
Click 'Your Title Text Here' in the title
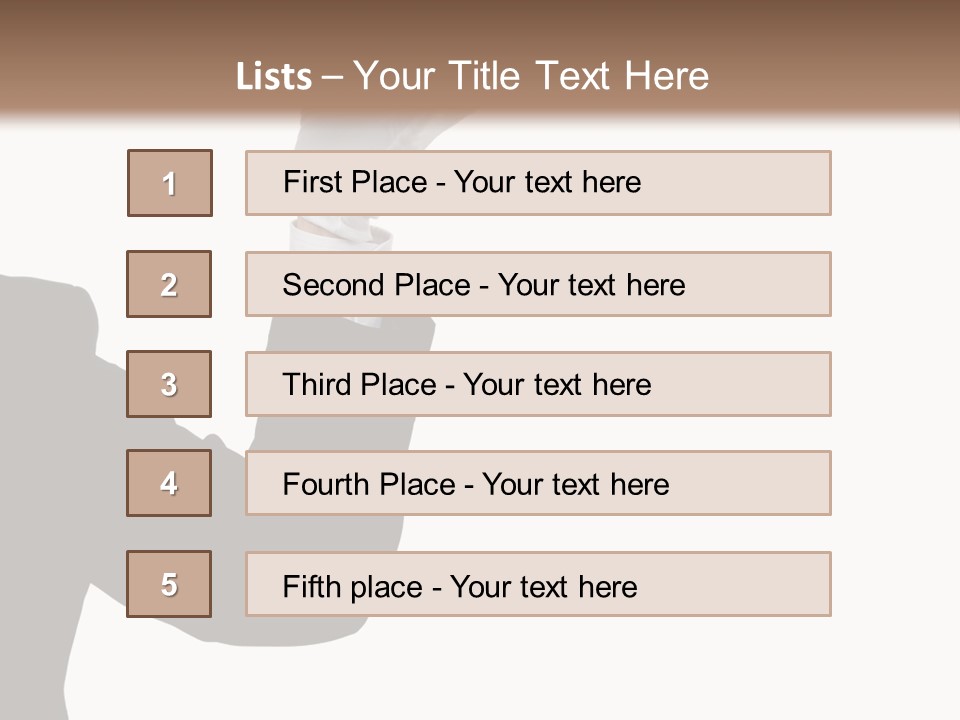[531, 76]
